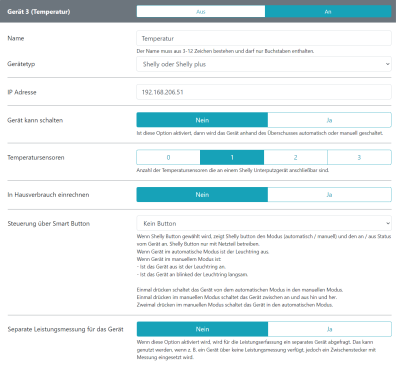Expand Gerätetyp list via the chevron arrow
The image size is (400, 366).
click(387, 64)
